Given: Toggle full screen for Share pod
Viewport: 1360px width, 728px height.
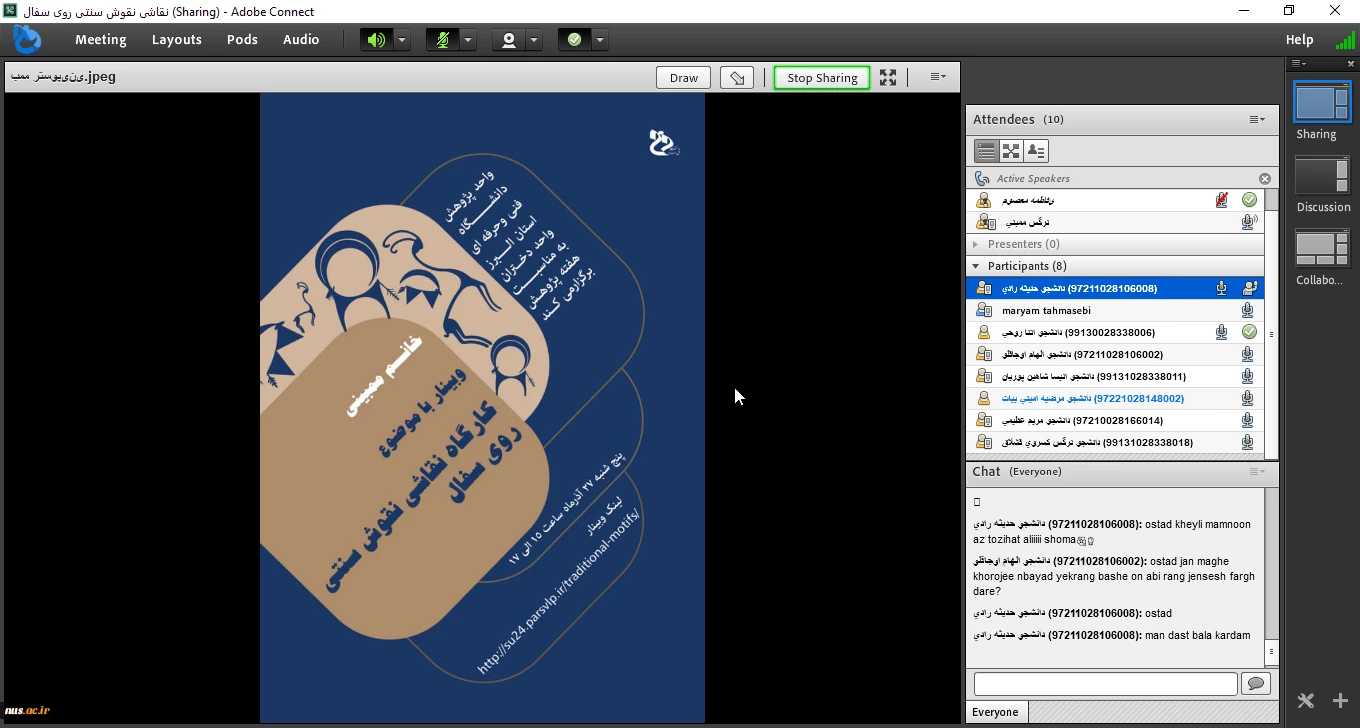Looking at the screenshot, I should 888,78.
